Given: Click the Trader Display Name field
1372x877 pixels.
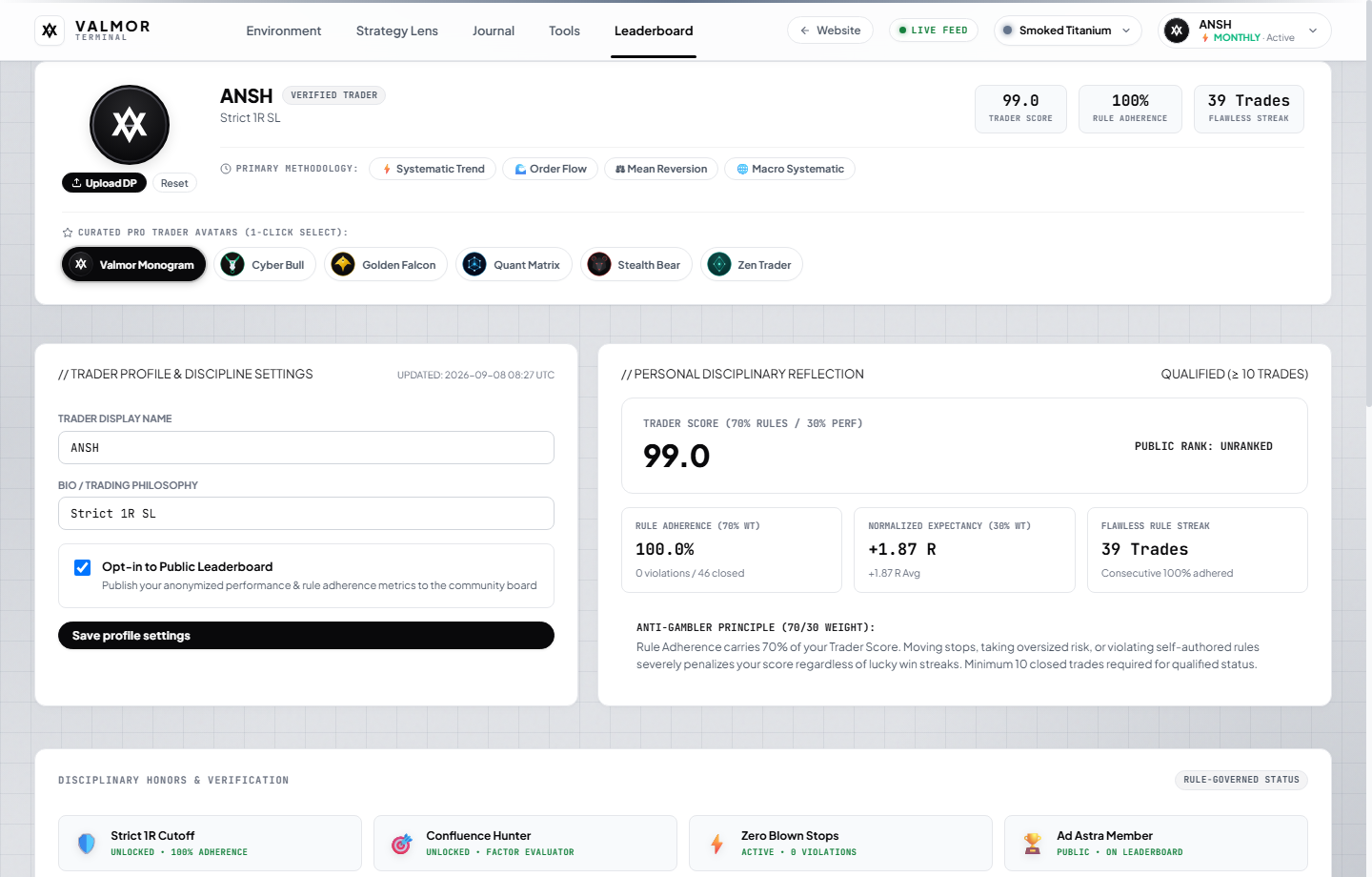Looking at the screenshot, I should (x=306, y=448).
